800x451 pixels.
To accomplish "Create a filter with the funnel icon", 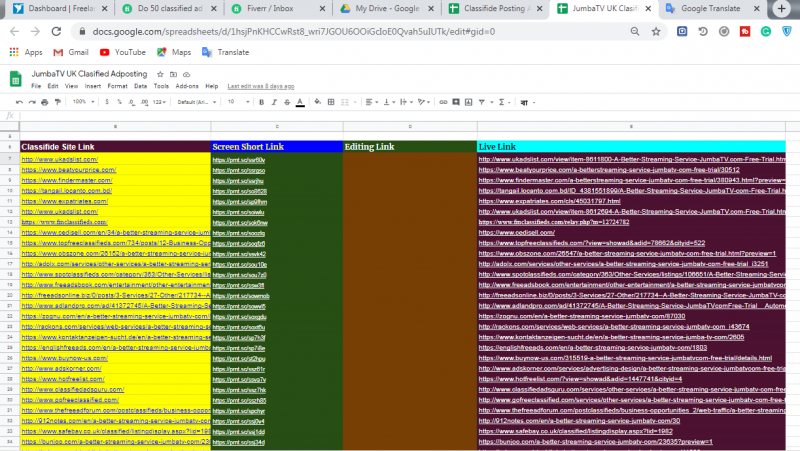I will click(482, 102).
